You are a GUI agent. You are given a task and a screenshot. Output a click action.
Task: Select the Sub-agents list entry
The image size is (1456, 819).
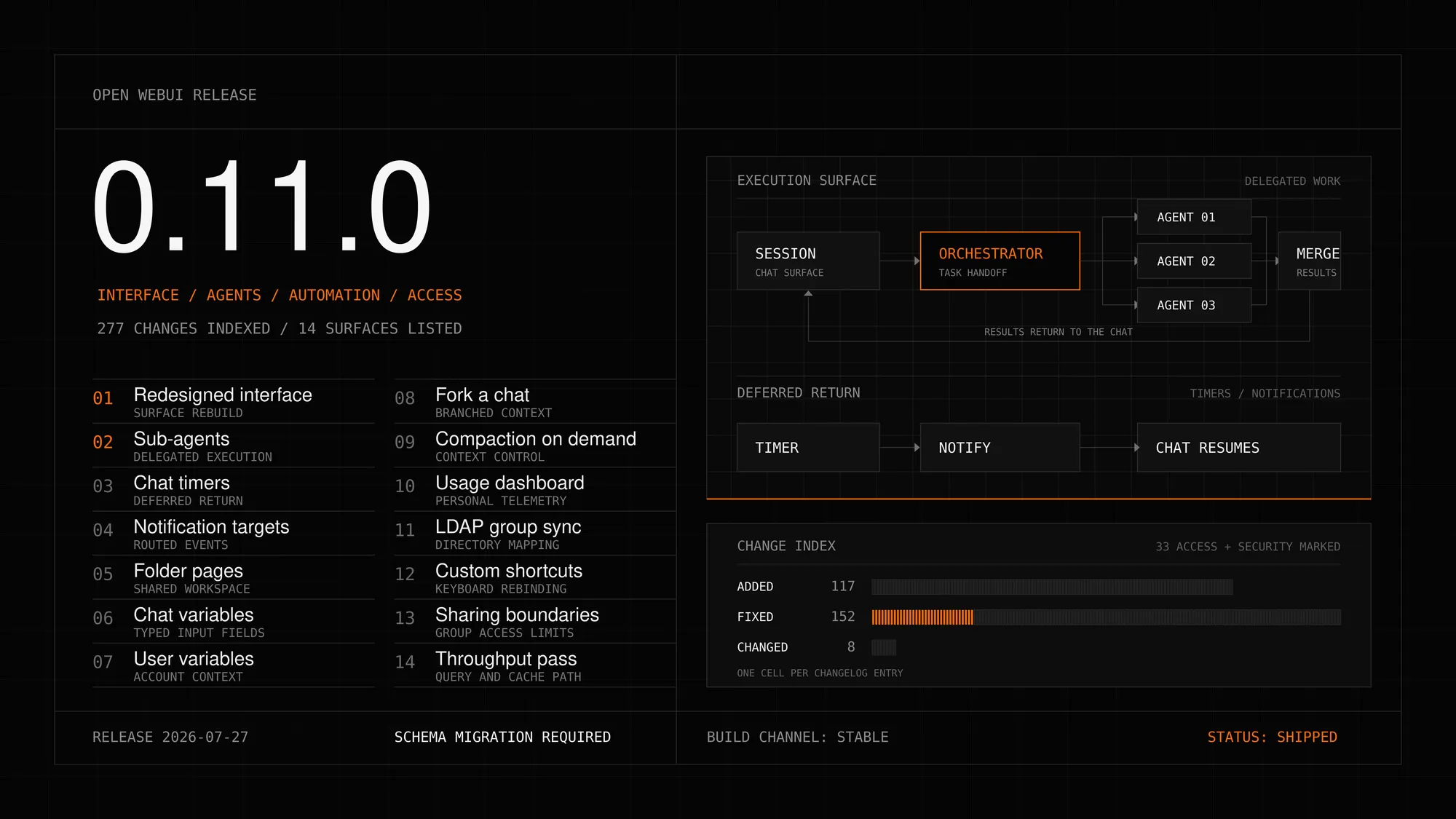(x=233, y=446)
